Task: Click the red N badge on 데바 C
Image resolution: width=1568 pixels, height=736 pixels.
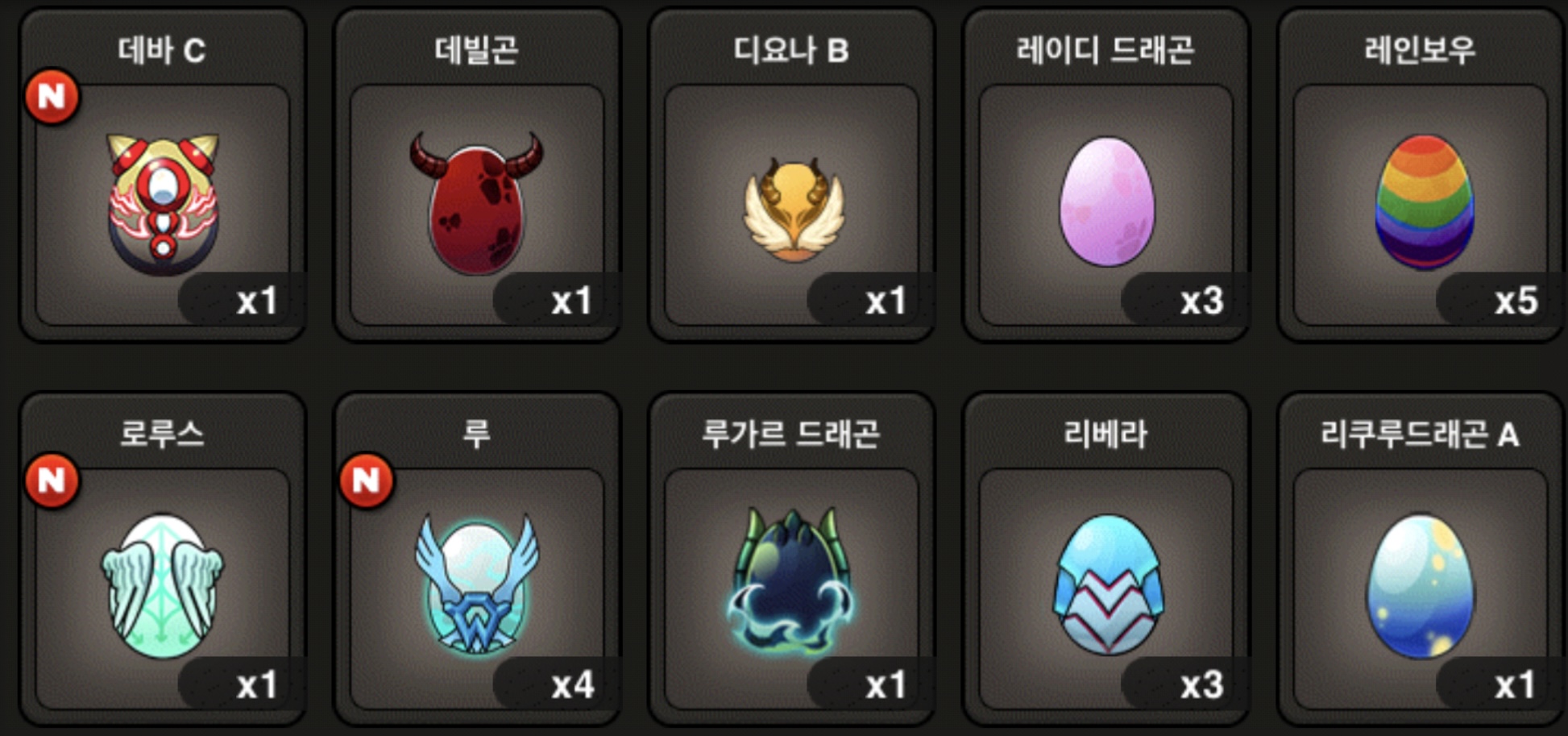Action: 52,97
